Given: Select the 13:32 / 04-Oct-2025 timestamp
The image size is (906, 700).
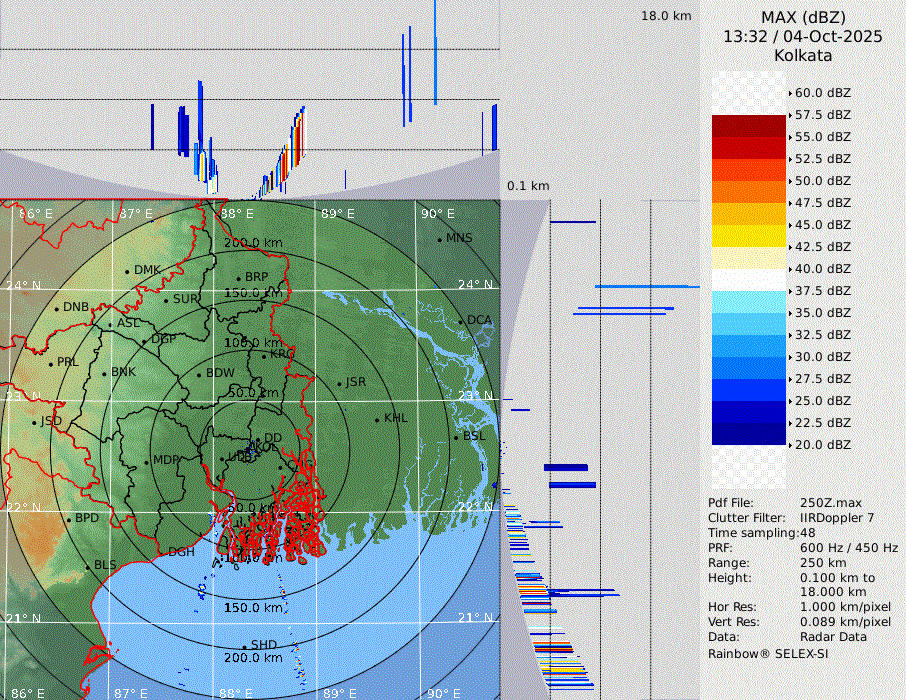Looking at the screenshot, I should (x=803, y=36).
